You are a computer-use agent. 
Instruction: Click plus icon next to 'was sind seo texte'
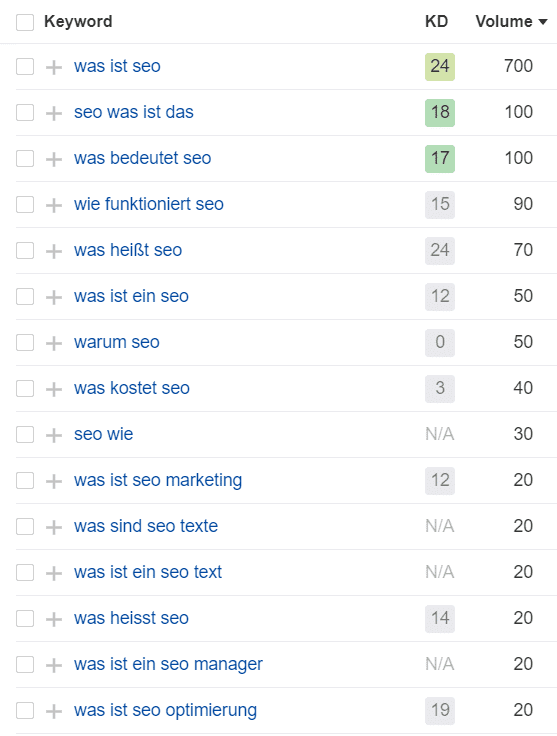pos(54,527)
